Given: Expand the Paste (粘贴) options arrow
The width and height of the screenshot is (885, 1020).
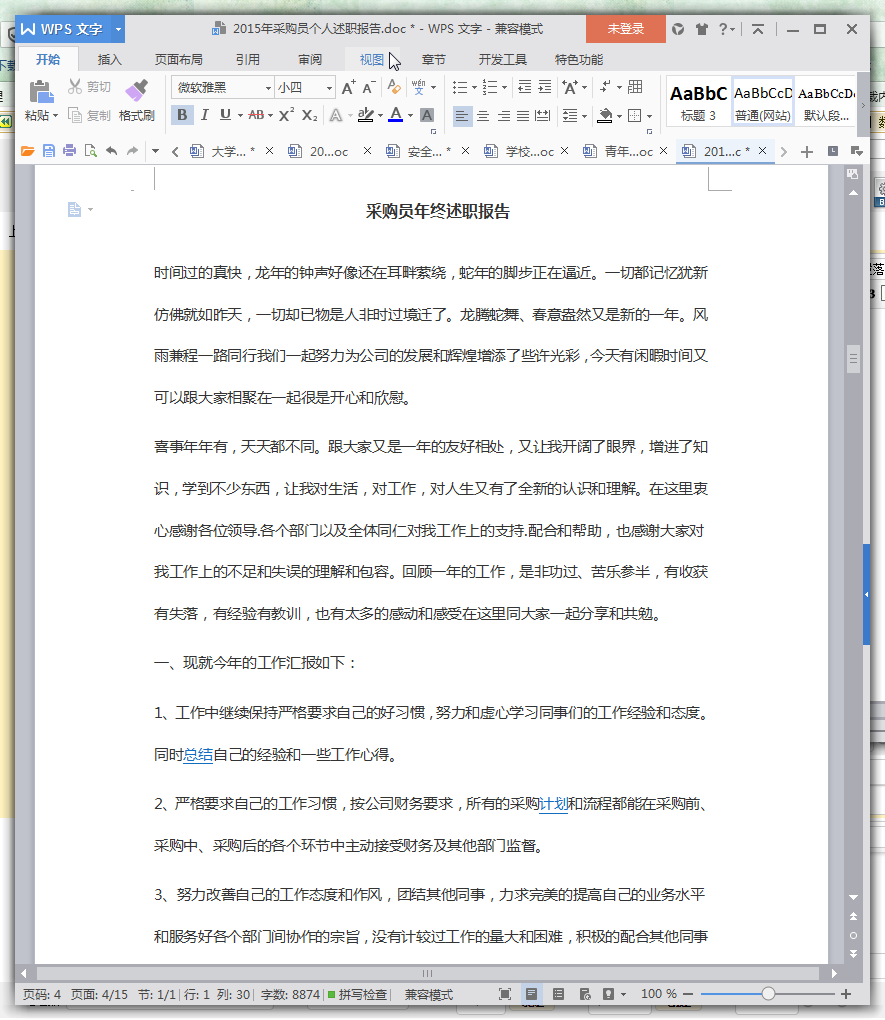Looking at the screenshot, I should (55, 116).
